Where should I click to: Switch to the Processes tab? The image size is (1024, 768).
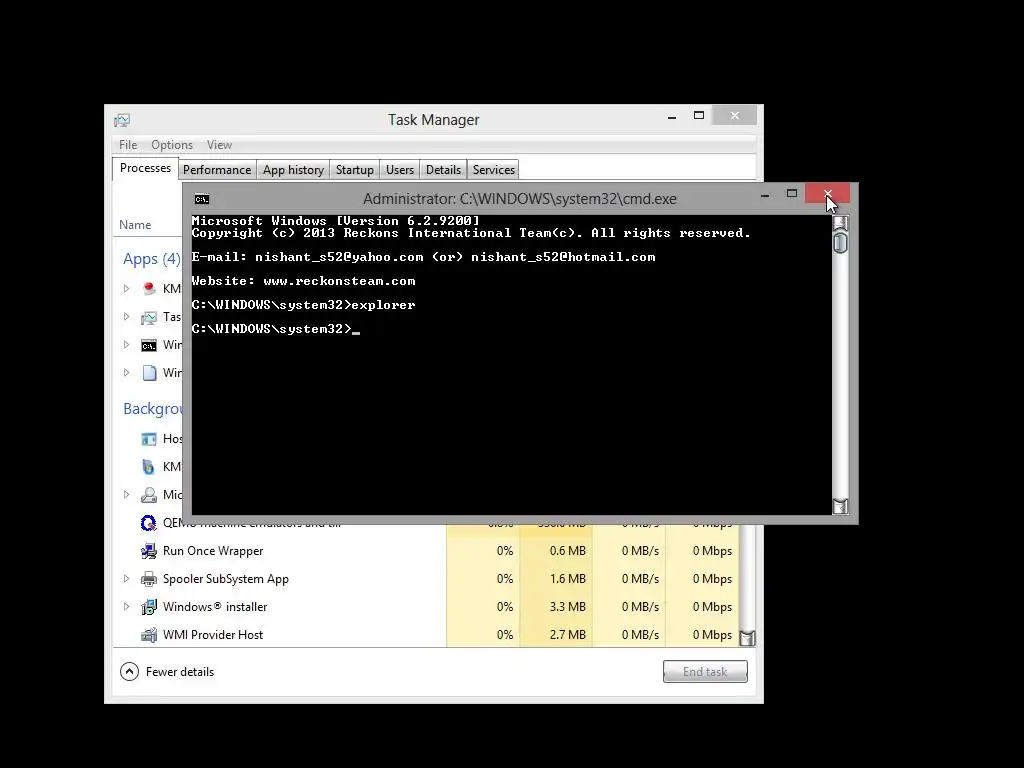tap(145, 168)
